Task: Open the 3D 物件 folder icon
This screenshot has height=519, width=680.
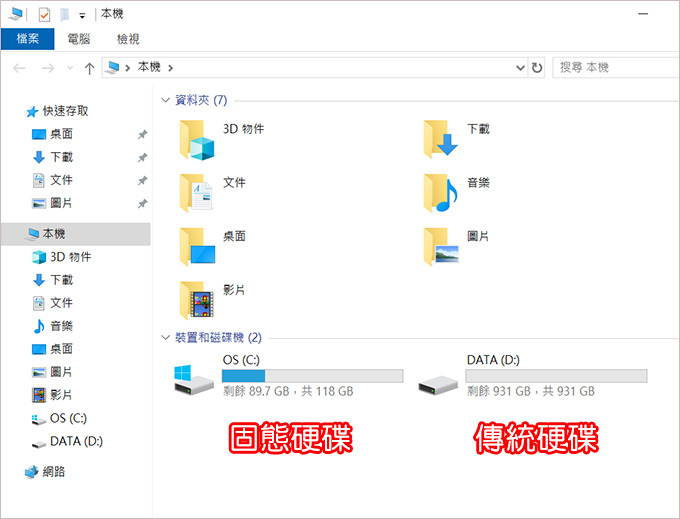Action: (197, 140)
